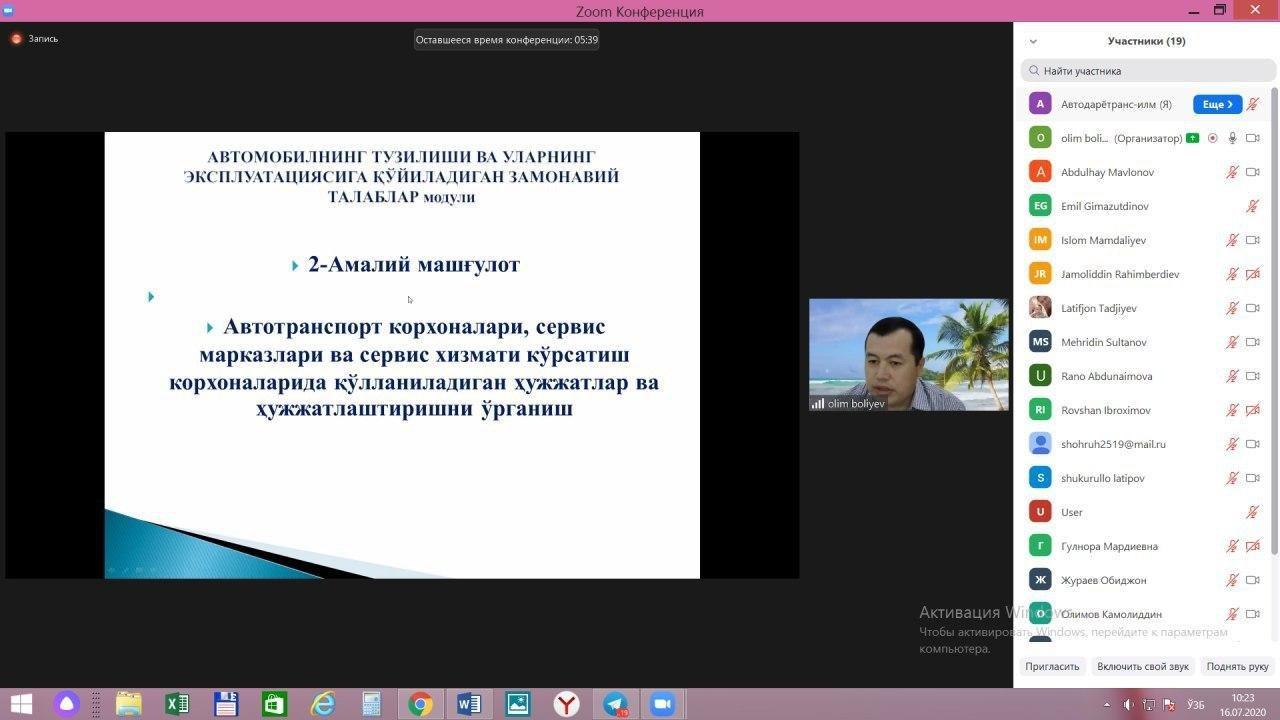Collapse the Участники panel using the chevron
Screen dimensions: 1280x720
[x=1033, y=41]
